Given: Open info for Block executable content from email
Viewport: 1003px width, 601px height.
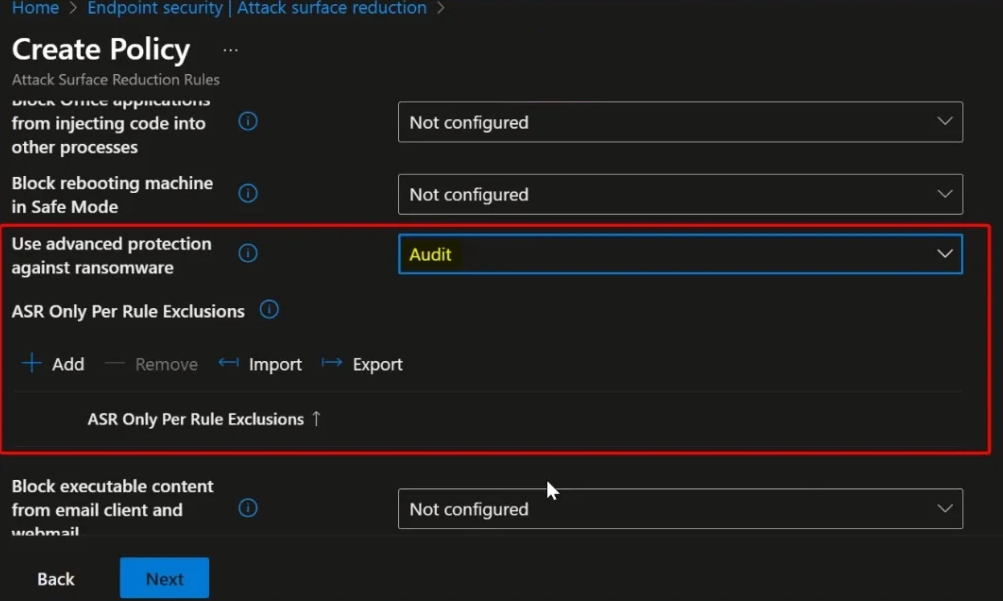Looking at the screenshot, I should 248,508.
